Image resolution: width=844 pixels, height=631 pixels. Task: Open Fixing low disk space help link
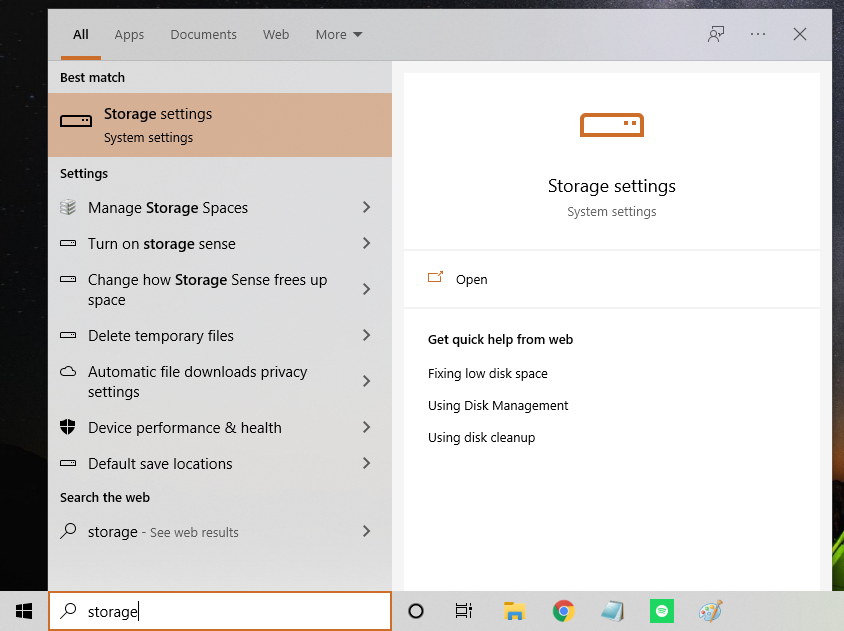pyautogui.click(x=488, y=374)
